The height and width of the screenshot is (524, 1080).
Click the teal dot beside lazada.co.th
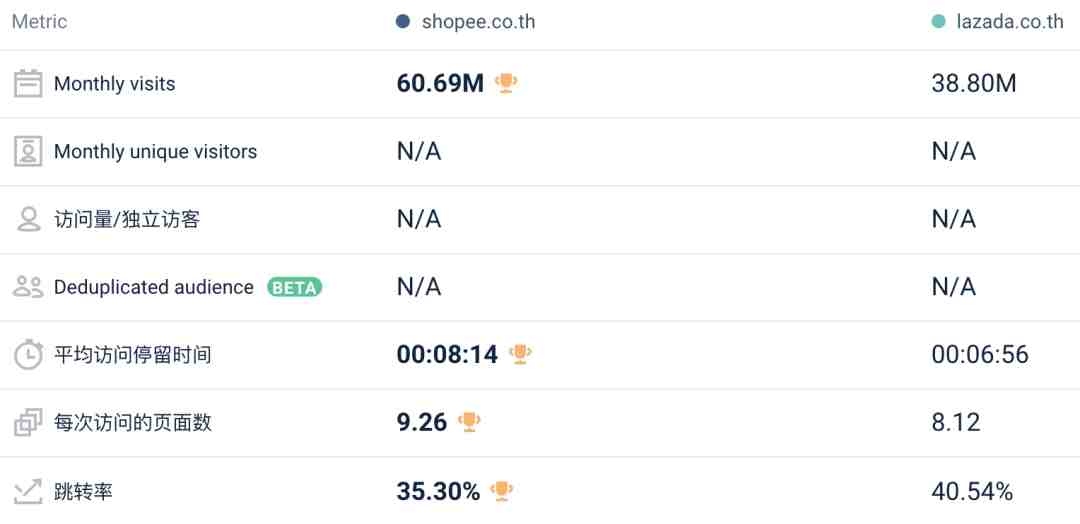(x=938, y=21)
